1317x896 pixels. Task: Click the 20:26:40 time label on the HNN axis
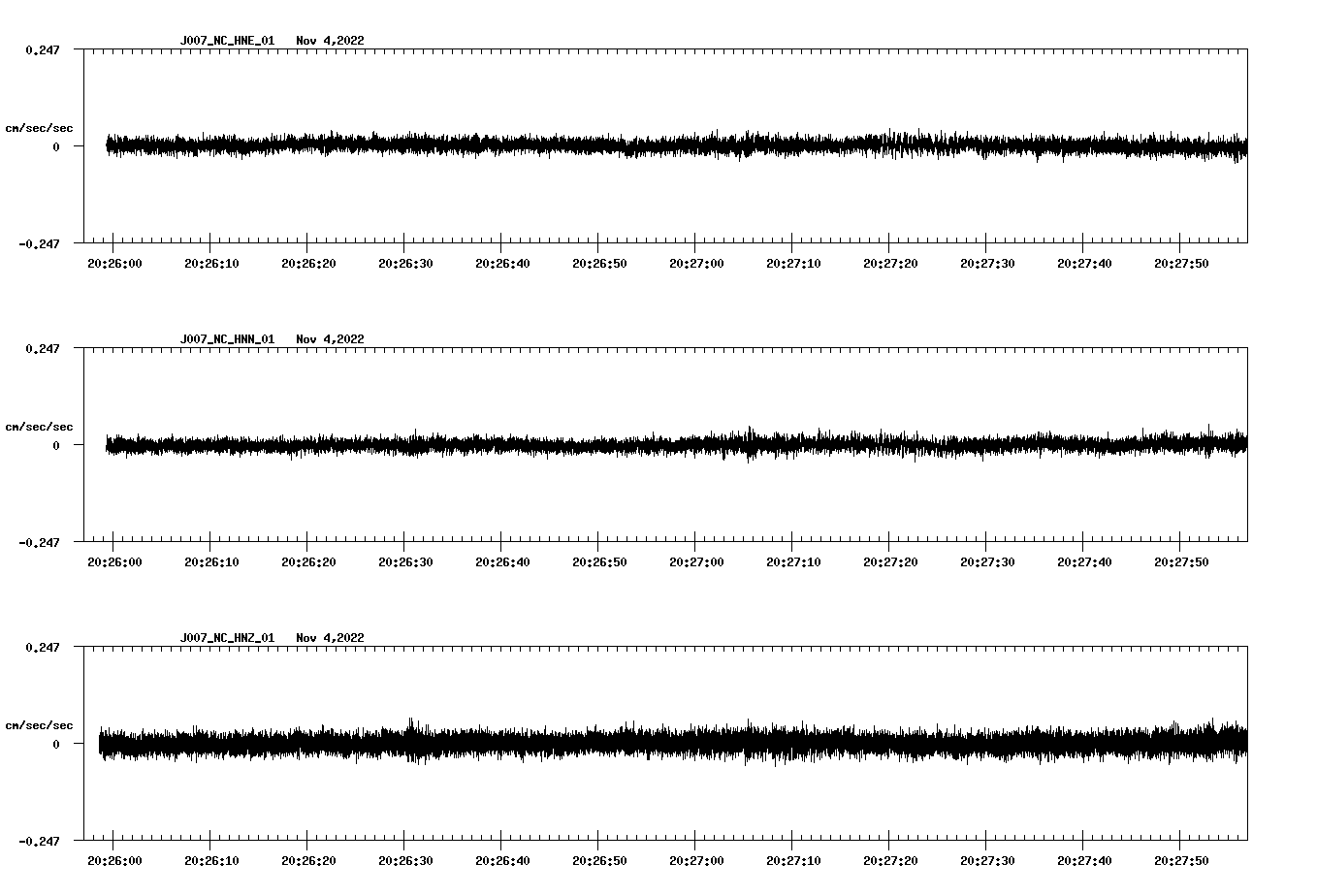(502, 562)
